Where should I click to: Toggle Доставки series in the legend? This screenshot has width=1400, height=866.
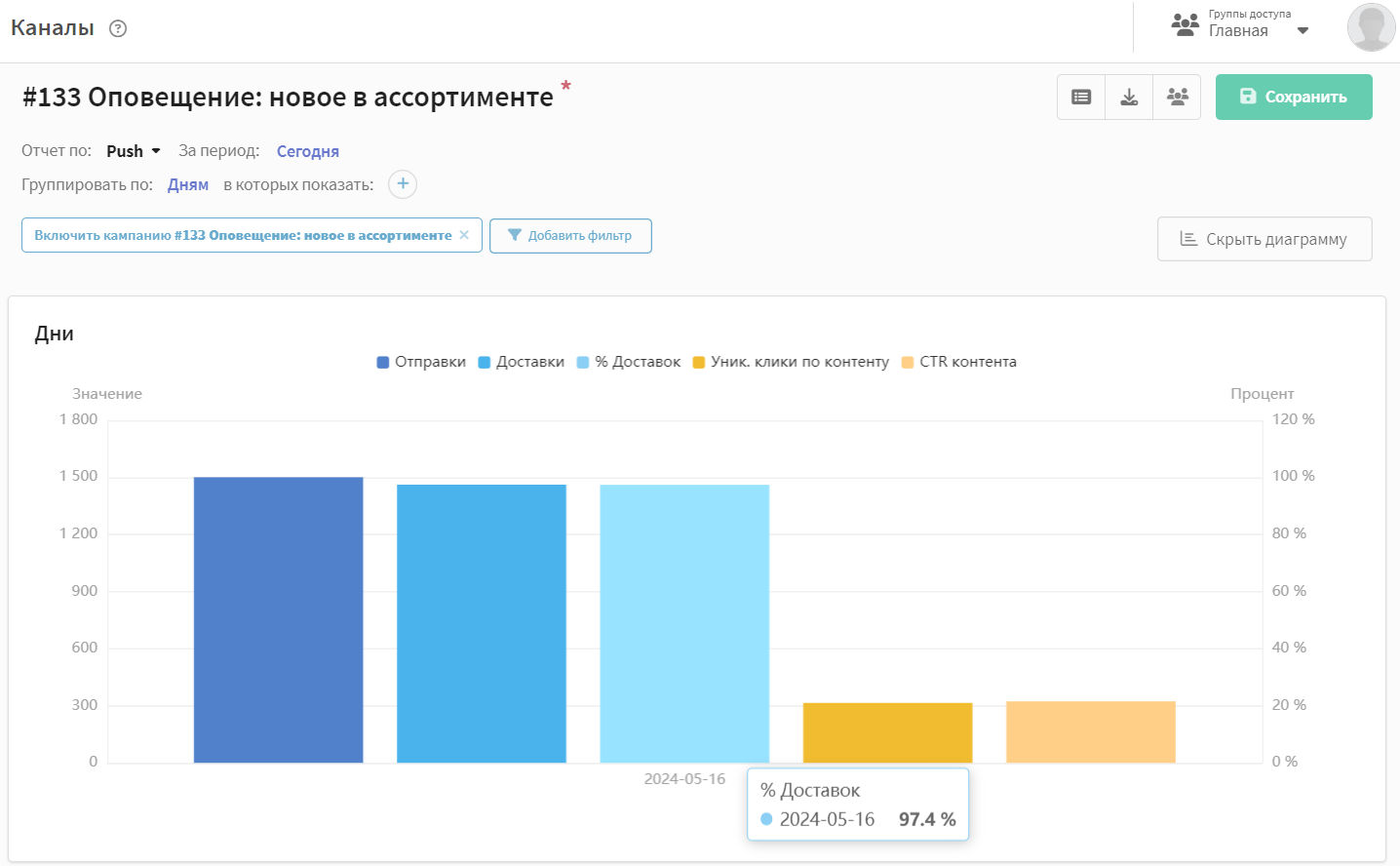click(521, 362)
